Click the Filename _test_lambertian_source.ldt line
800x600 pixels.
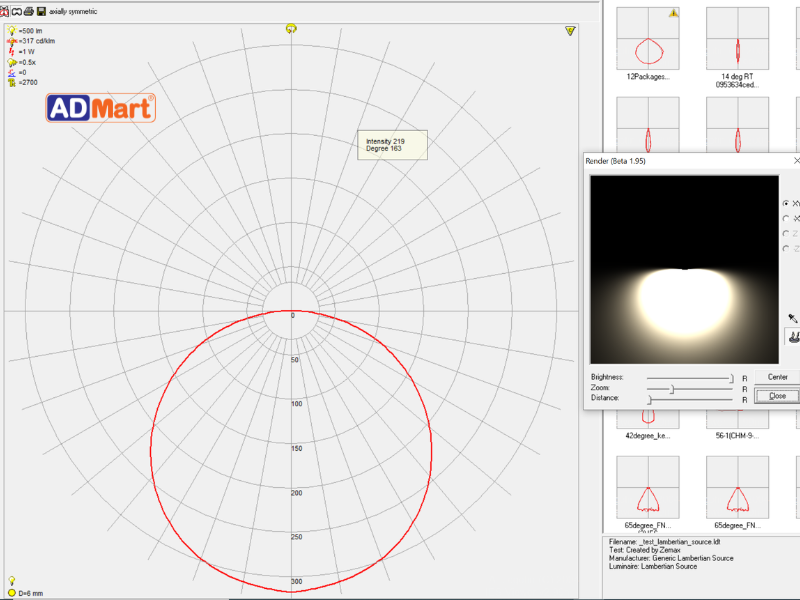(x=664, y=542)
